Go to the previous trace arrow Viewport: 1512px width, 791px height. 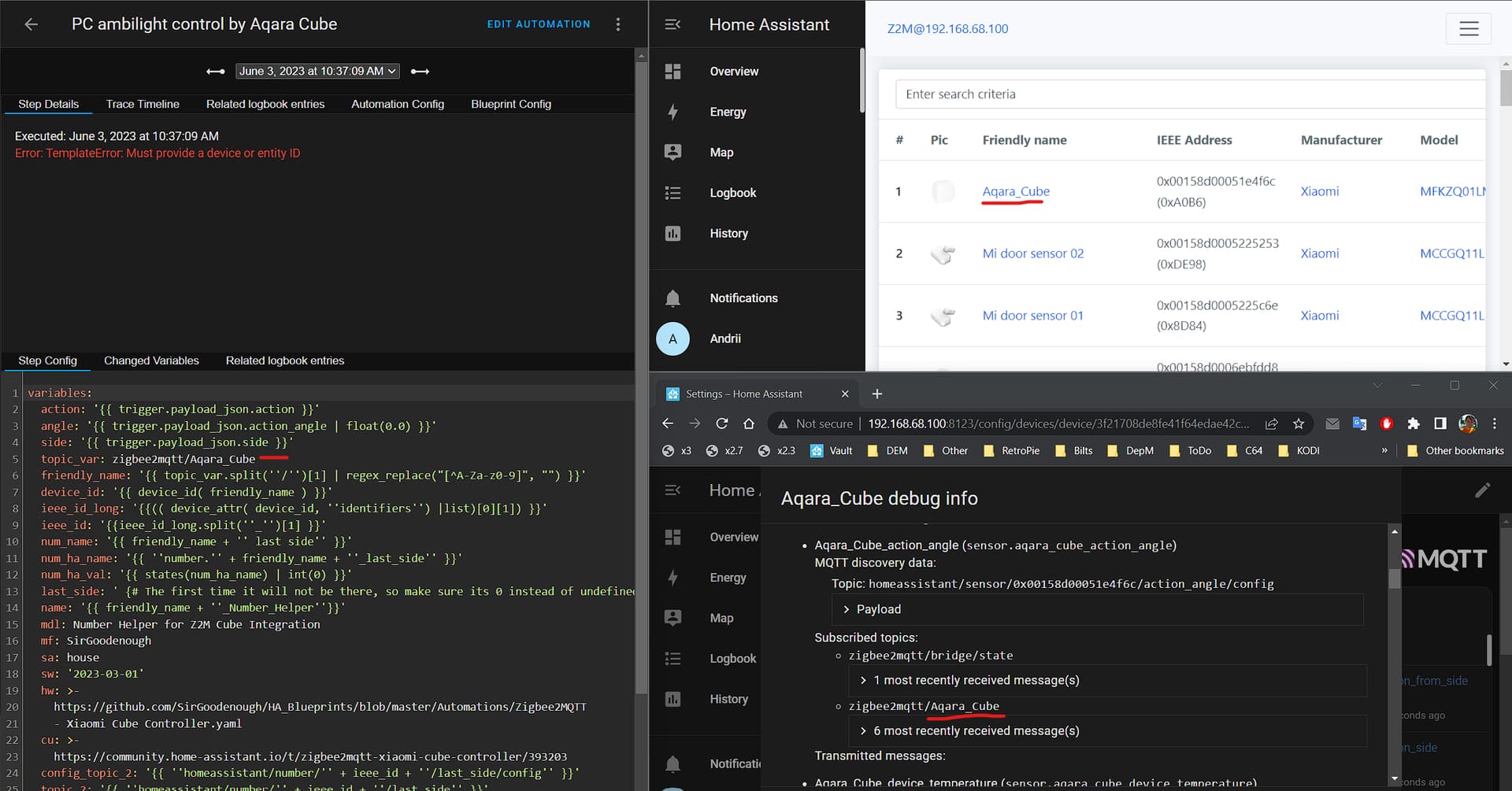(215, 72)
